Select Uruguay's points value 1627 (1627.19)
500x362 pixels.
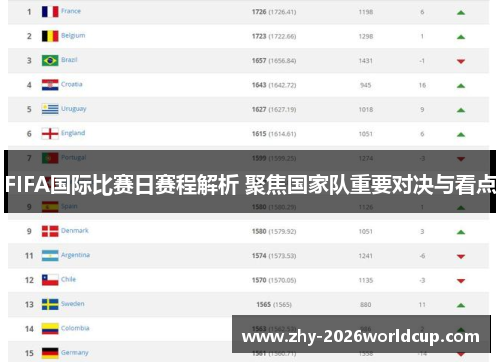coord(274,109)
